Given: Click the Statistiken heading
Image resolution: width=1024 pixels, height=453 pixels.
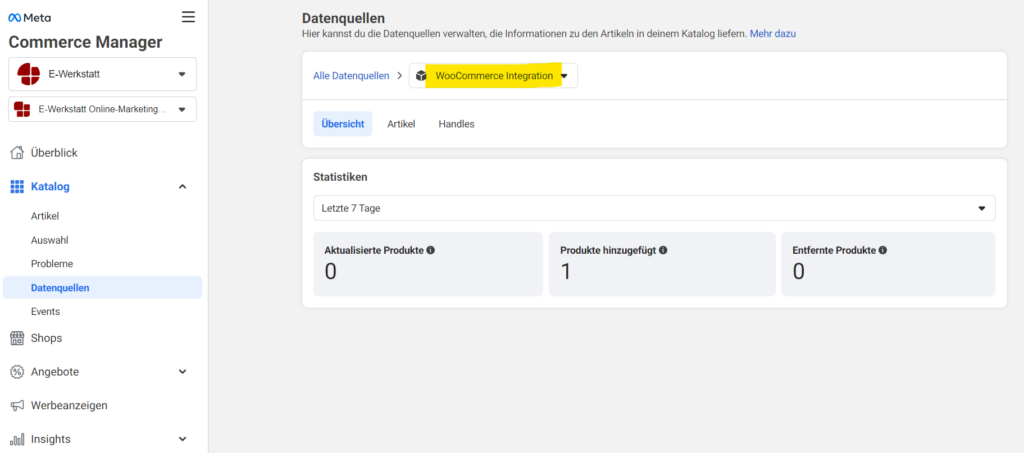Looking at the screenshot, I should click(x=340, y=177).
